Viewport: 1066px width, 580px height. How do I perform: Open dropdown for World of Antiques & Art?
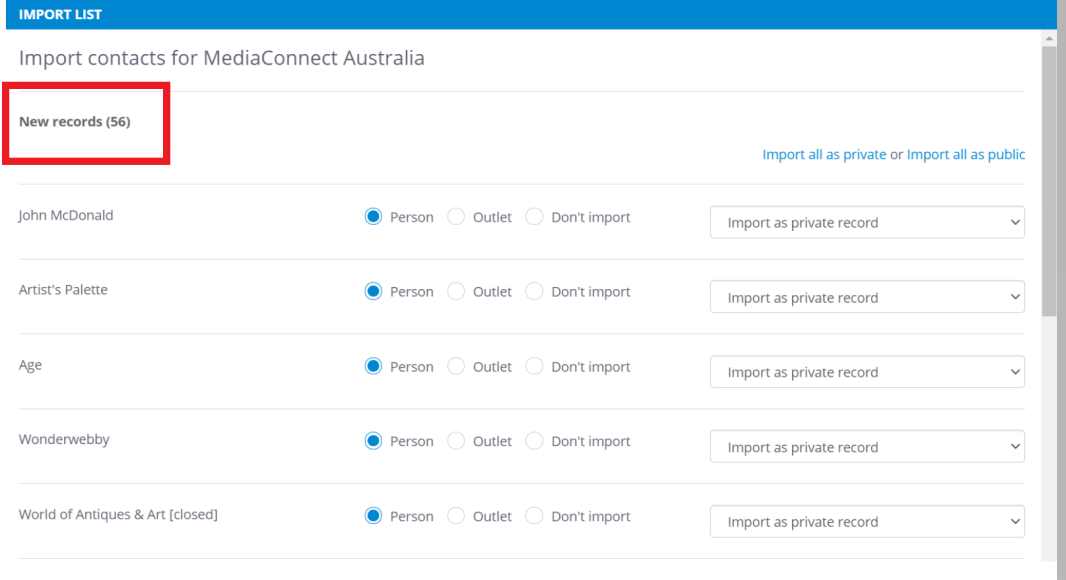pos(866,522)
